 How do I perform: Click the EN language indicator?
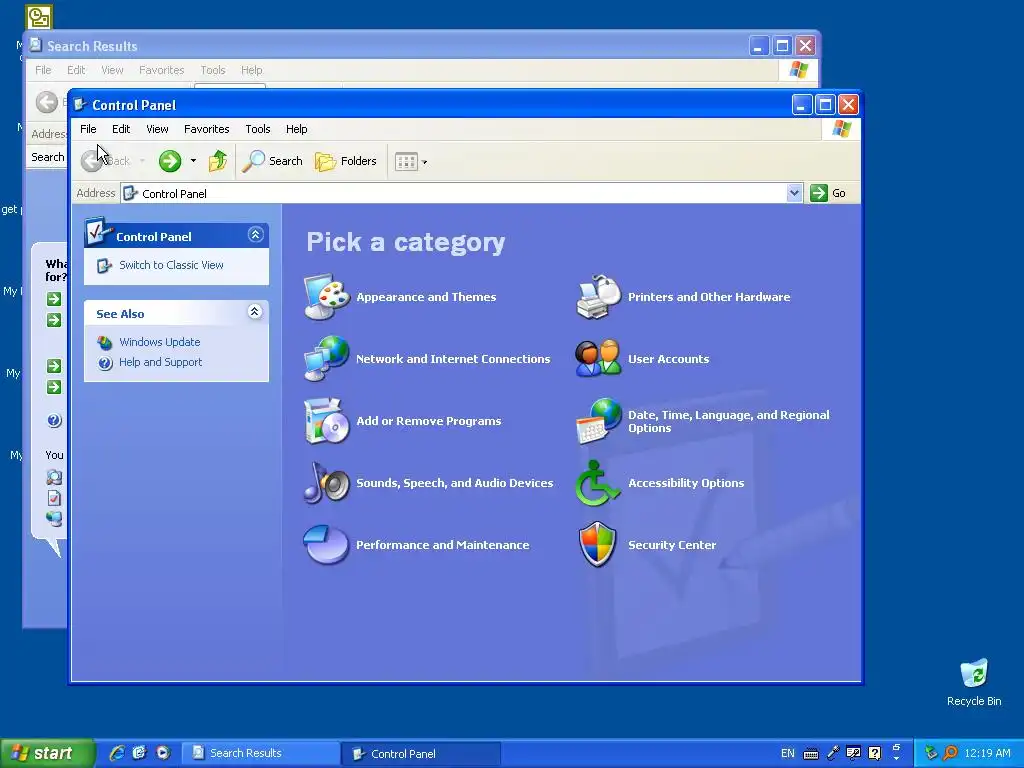[x=788, y=753]
